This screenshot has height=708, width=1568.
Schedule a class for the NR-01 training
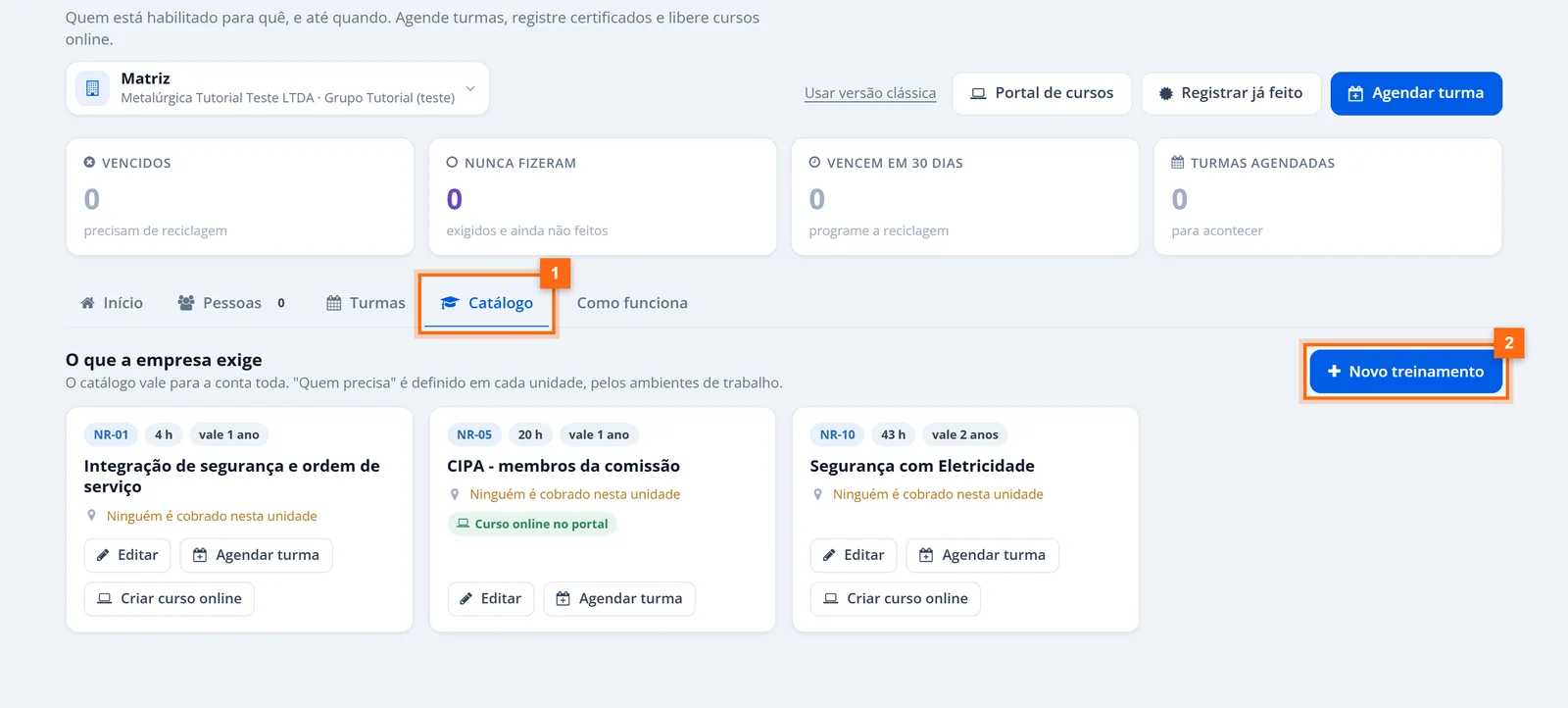coord(257,555)
